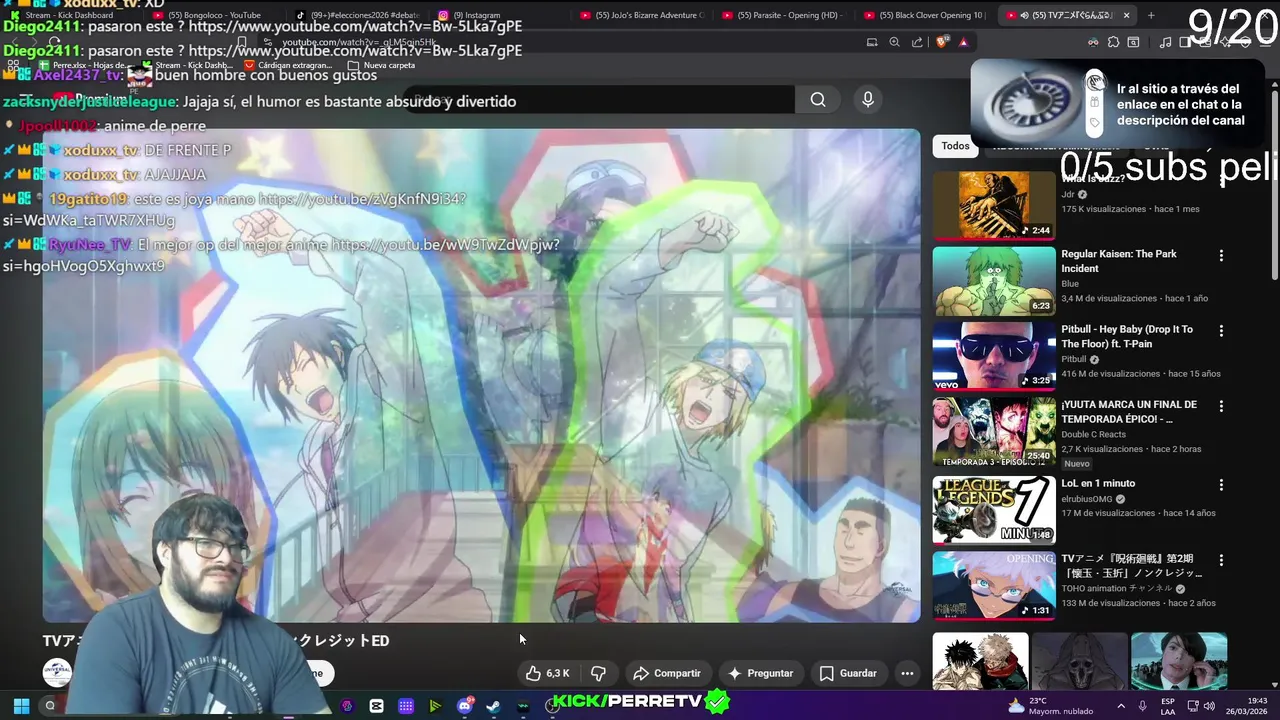Switch to Parasite - Opening (HD) tab
Screen dimensions: 1280x720
coord(785,15)
